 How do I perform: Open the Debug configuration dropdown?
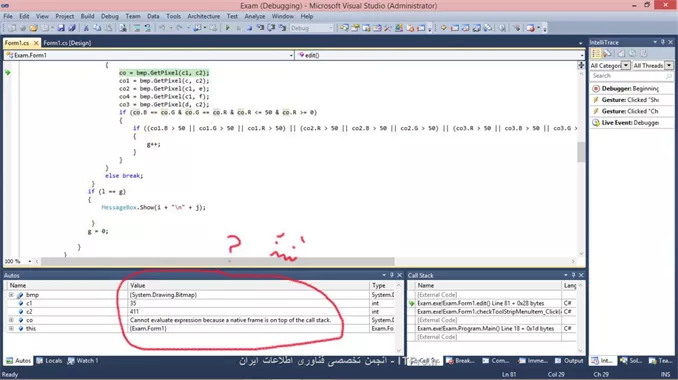(x=331, y=28)
